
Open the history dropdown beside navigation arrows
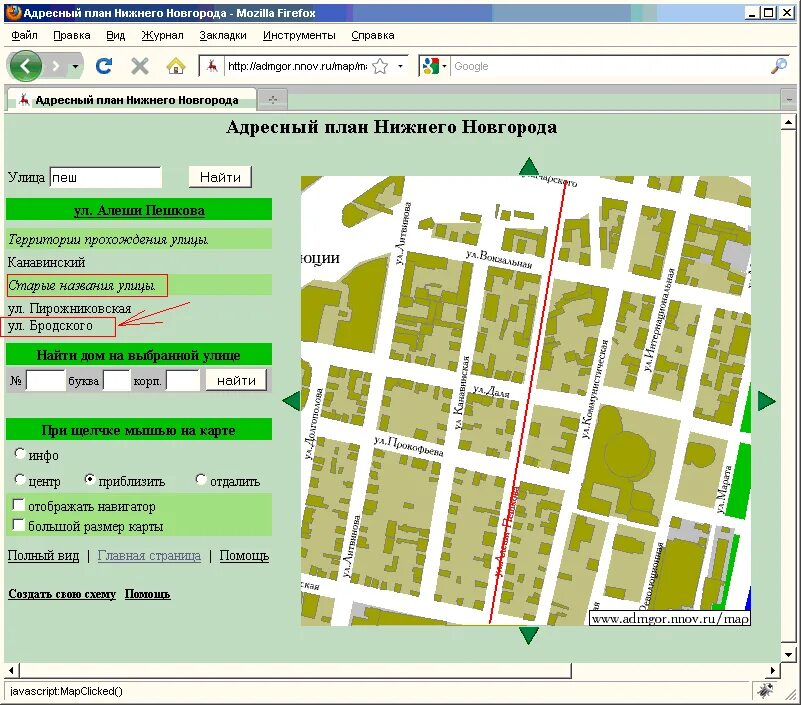75,66
